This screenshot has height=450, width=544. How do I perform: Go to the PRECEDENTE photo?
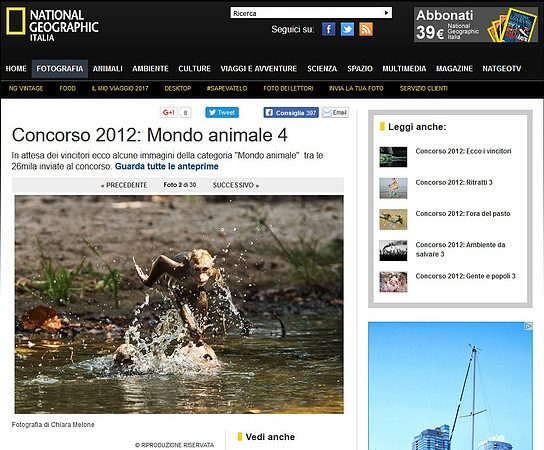pyautogui.click(x=124, y=185)
